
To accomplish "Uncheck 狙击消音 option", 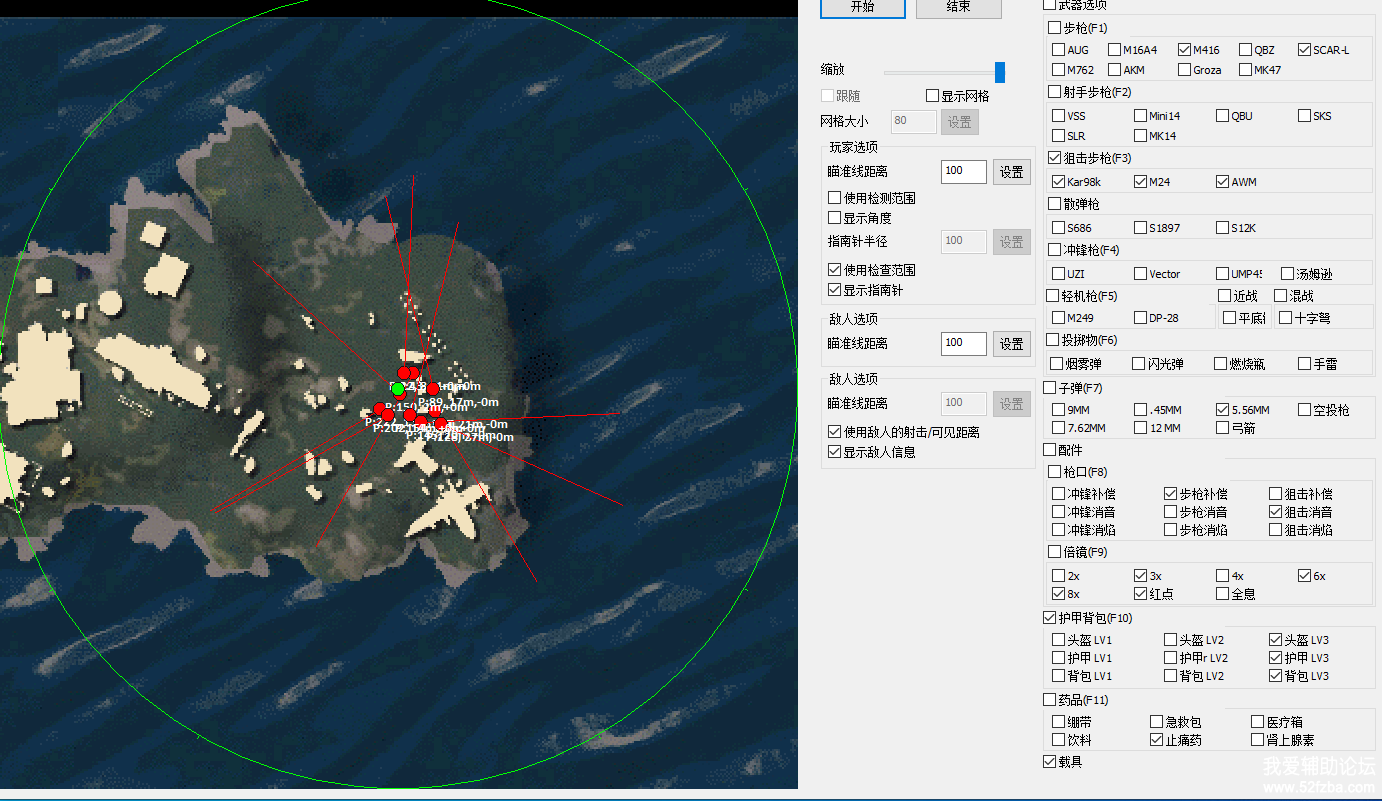I will [1276, 512].
